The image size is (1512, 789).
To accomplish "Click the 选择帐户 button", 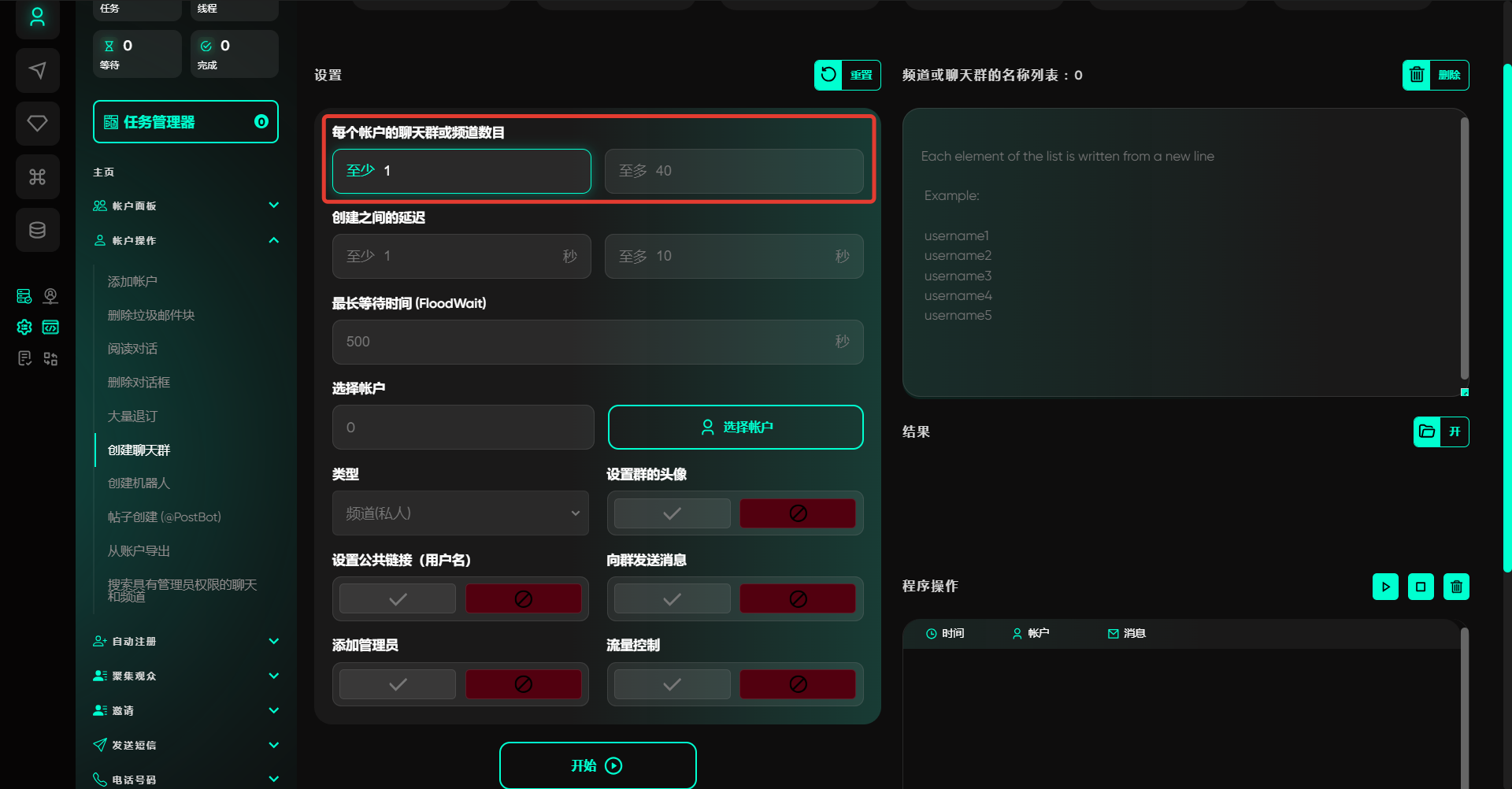I will pos(736,427).
